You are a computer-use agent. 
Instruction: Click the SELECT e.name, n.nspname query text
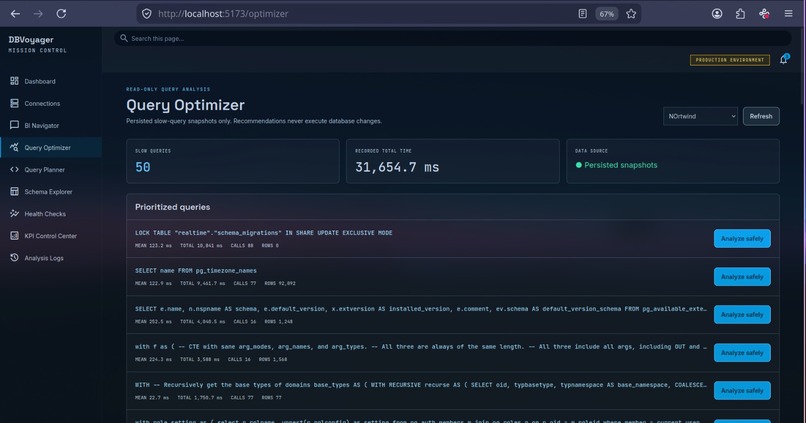[x=420, y=309]
